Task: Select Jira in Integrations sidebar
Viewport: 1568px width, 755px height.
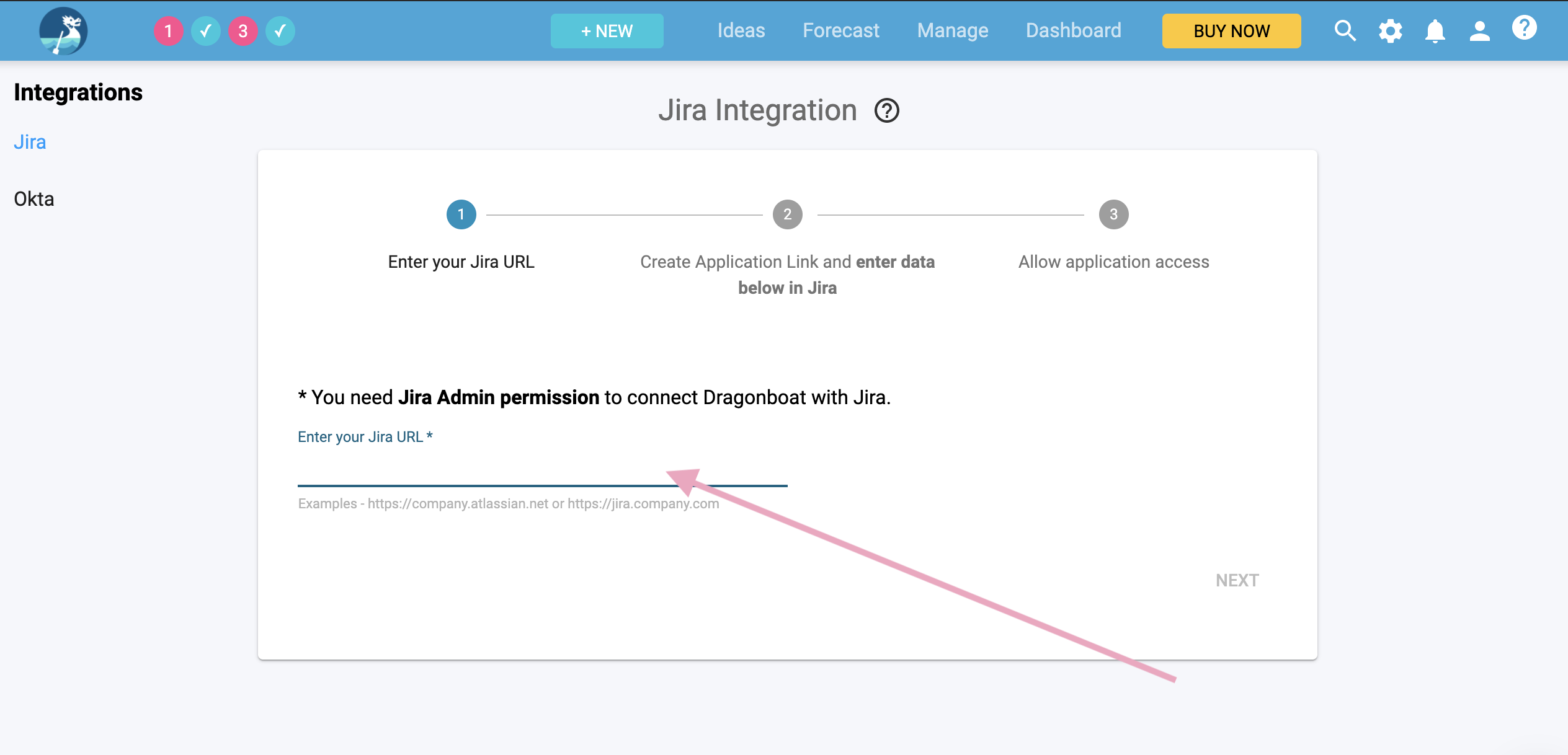Action: [x=30, y=142]
